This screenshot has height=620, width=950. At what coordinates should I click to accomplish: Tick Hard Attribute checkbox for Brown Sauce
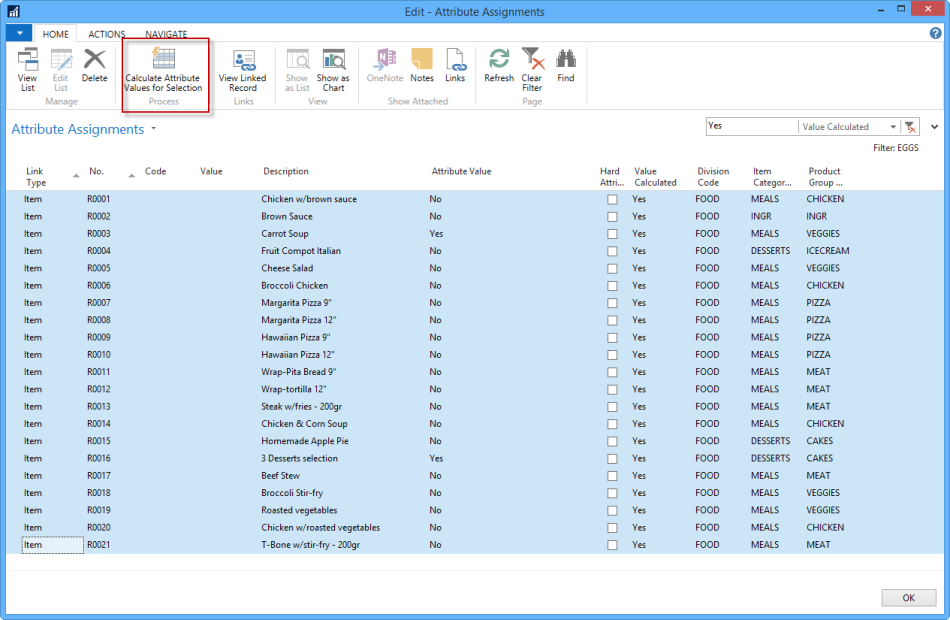(x=612, y=217)
